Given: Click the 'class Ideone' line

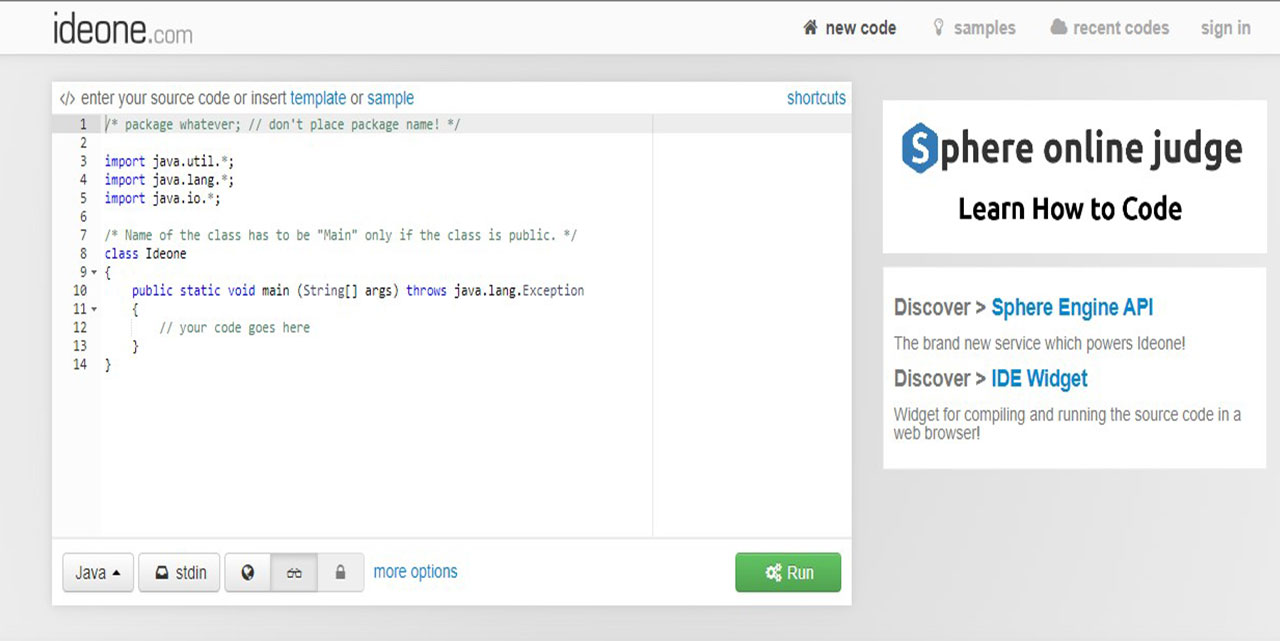Looking at the screenshot, I should (x=145, y=254).
